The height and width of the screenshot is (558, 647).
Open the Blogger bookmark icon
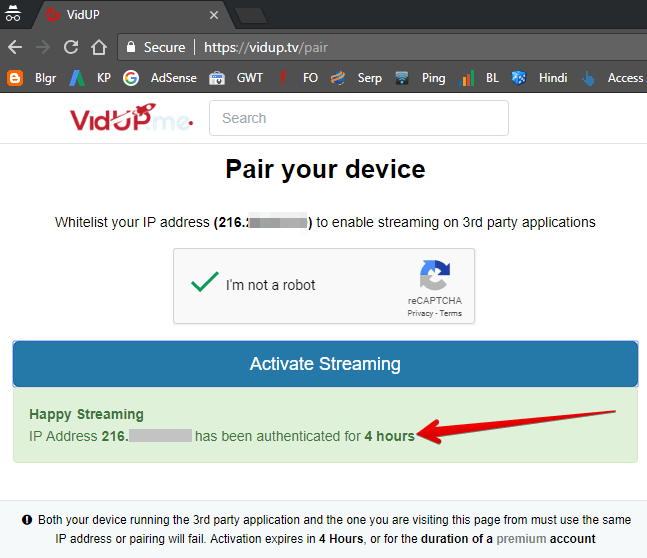pyautogui.click(x=15, y=78)
